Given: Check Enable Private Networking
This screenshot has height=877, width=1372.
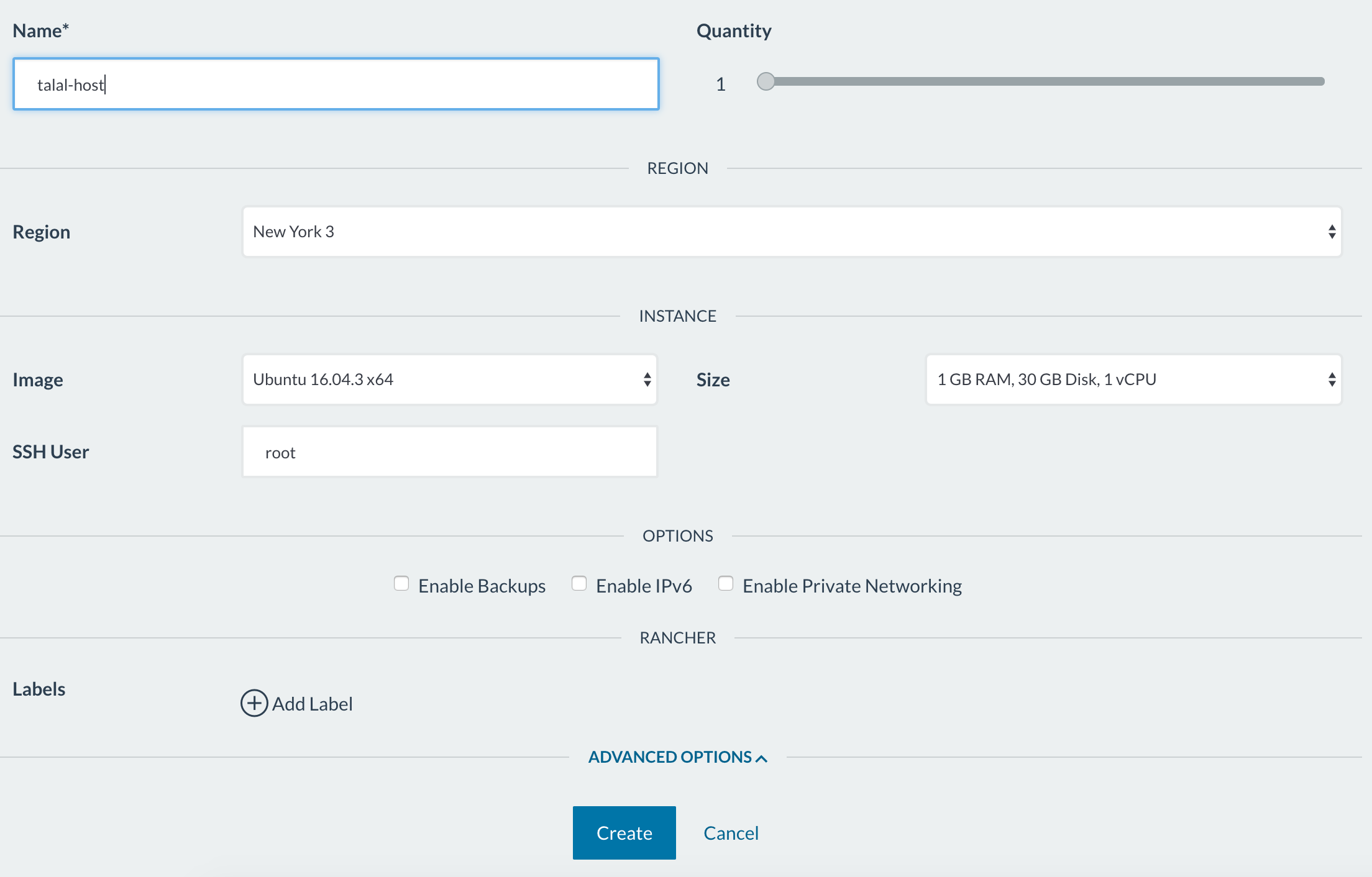Looking at the screenshot, I should [726, 584].
